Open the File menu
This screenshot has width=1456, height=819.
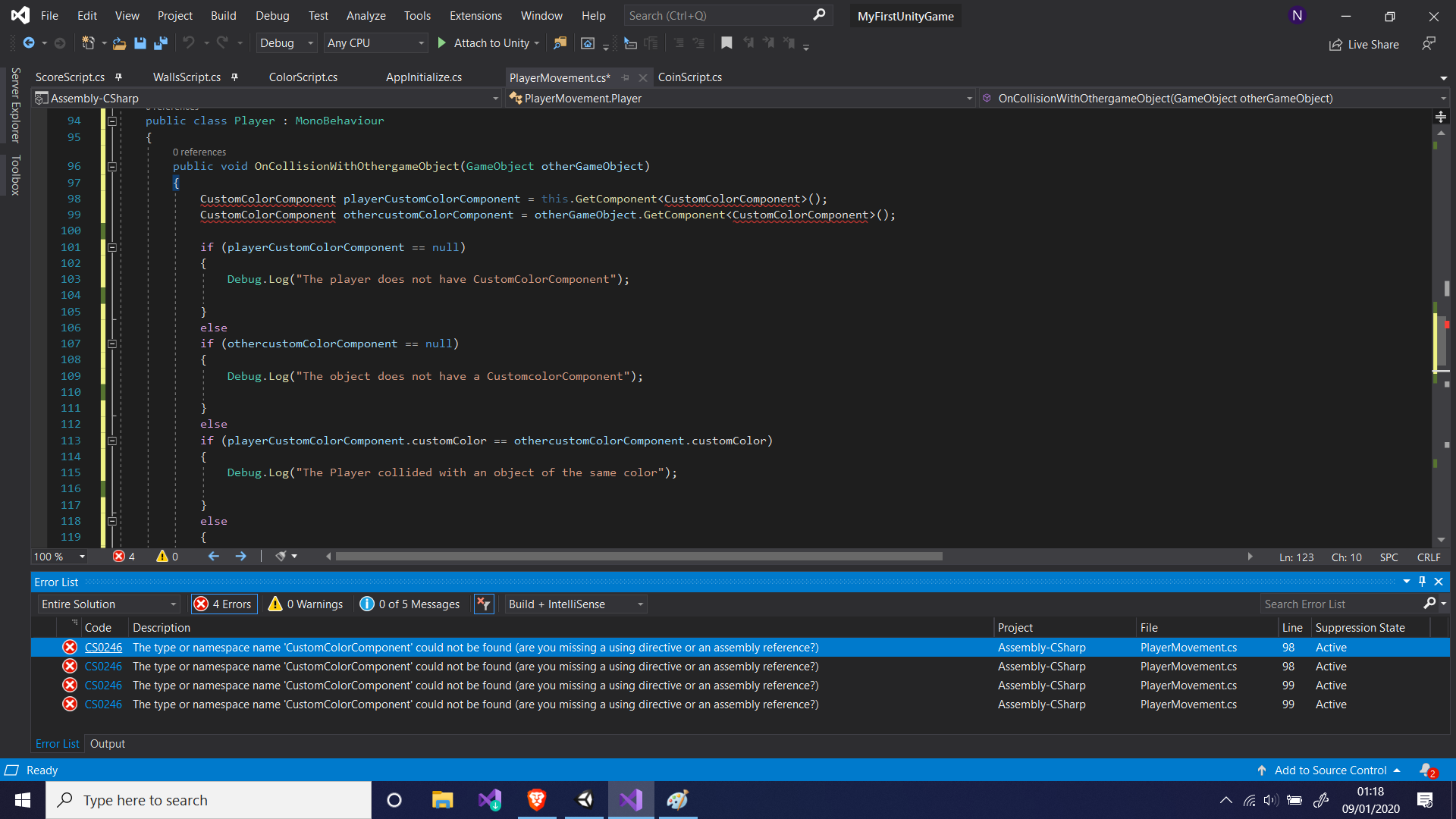[x=49, y=15]
